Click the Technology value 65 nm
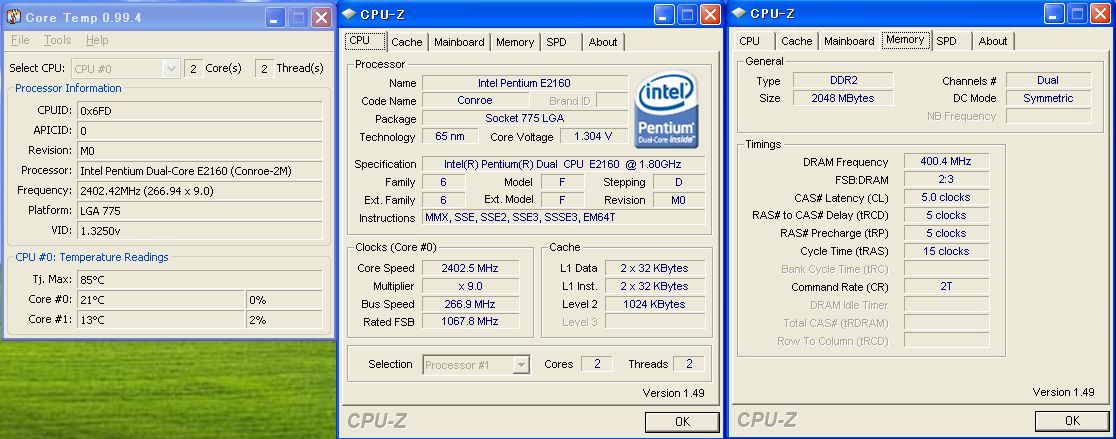 [x=450, y=137]
